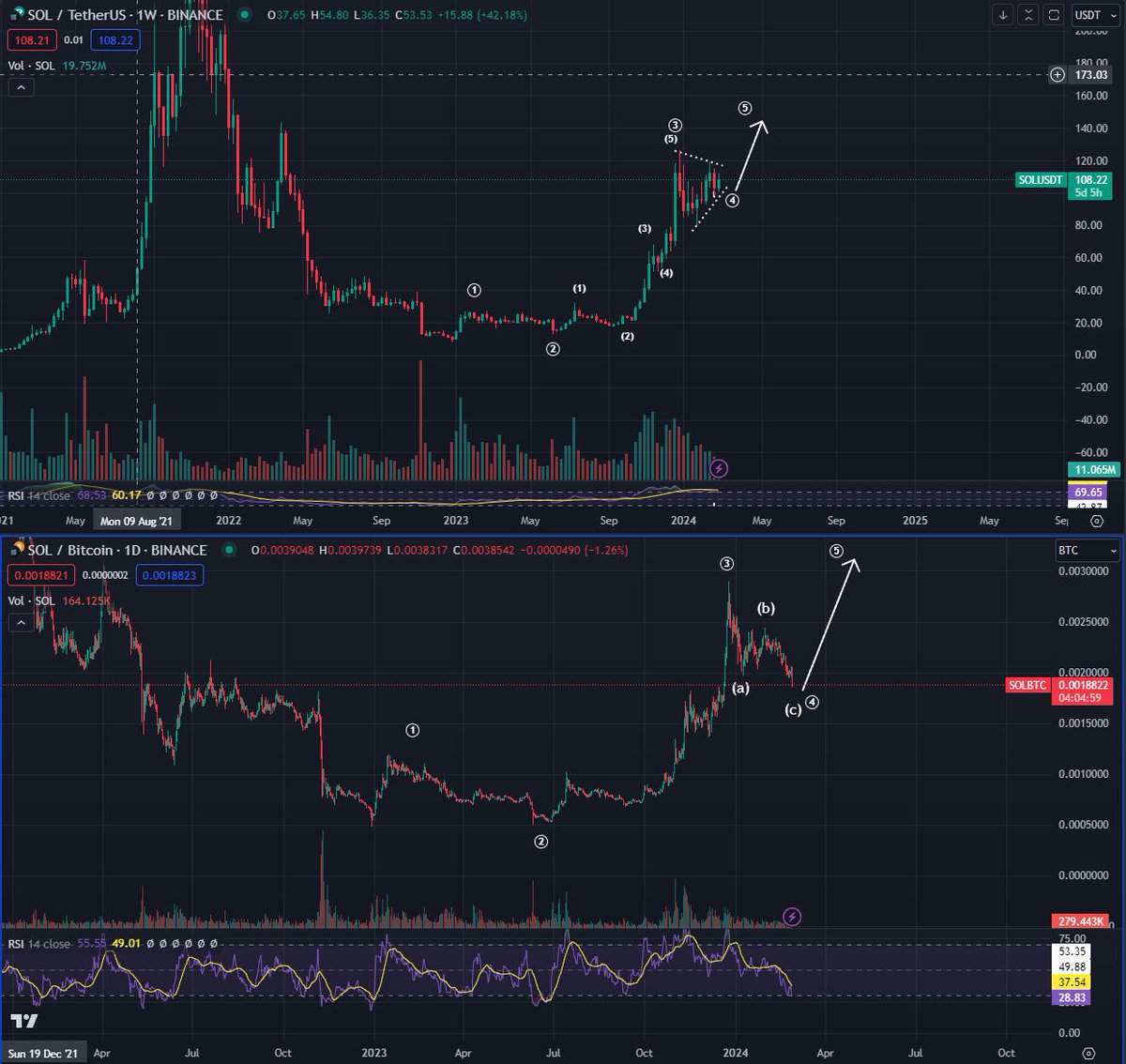Screen dimensions: 1126x1064
Task: Open the BTC unit dropdown on the daily chart
Action: (1086, 551)
